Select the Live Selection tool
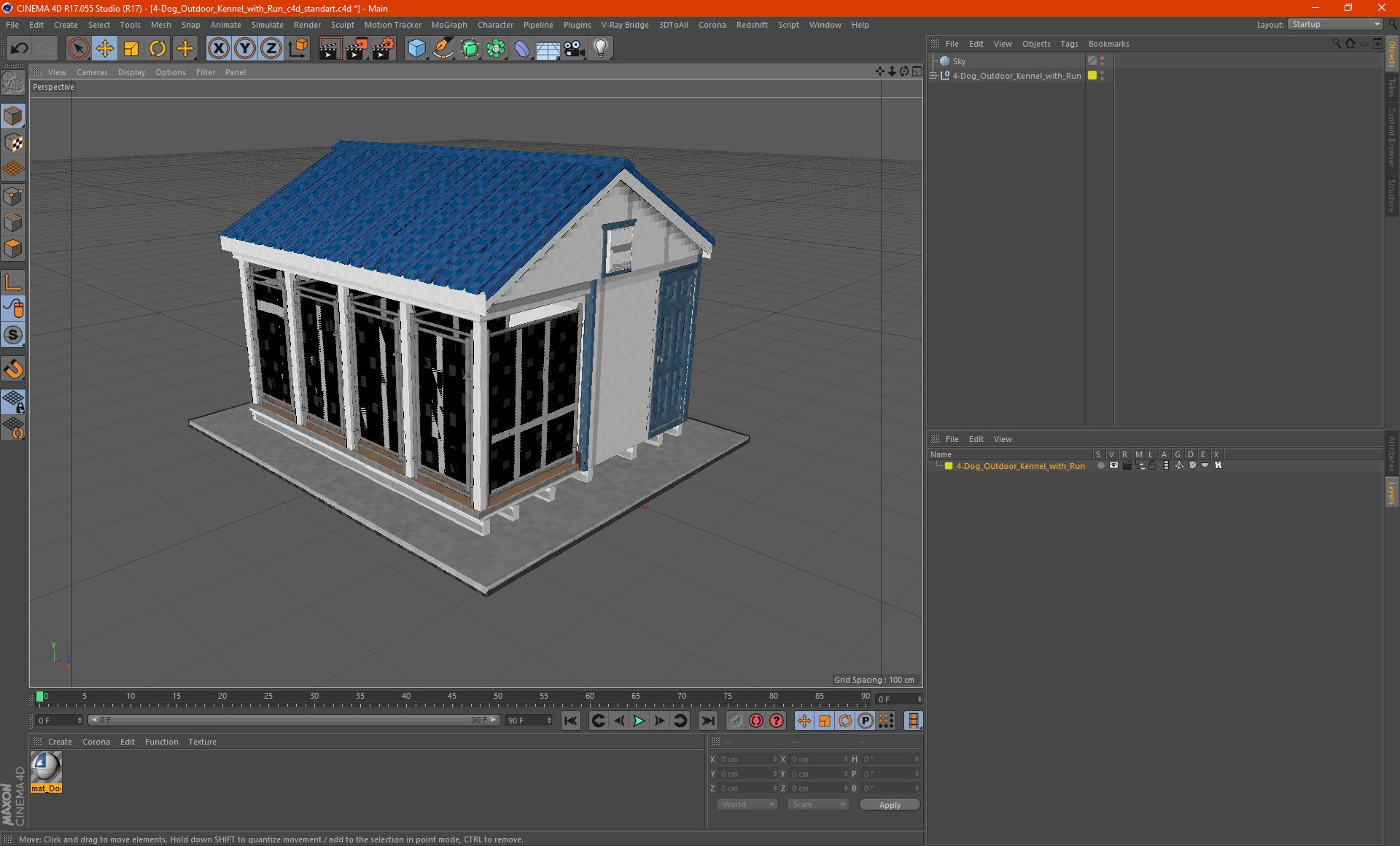1400x846 pixels. click(x=78, y=49)
